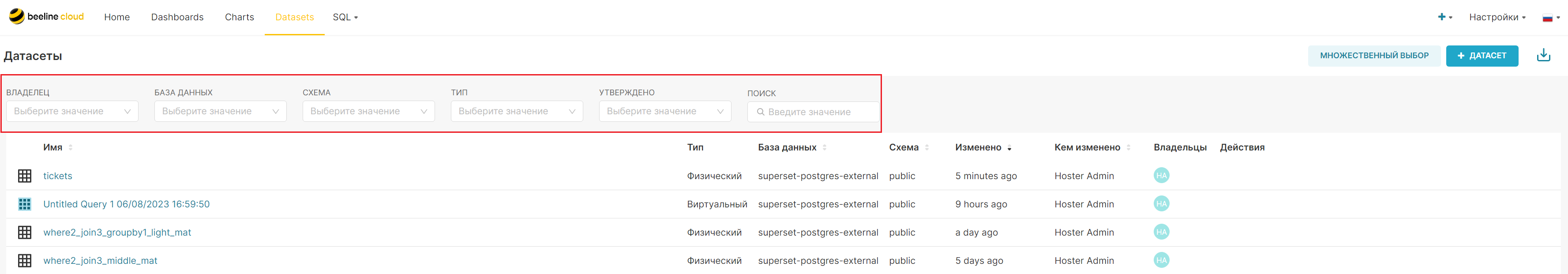Click the Множественный выбор button
This screenshot has height=274, width=1568.
pyautogui.click(x=1374, y=56)
